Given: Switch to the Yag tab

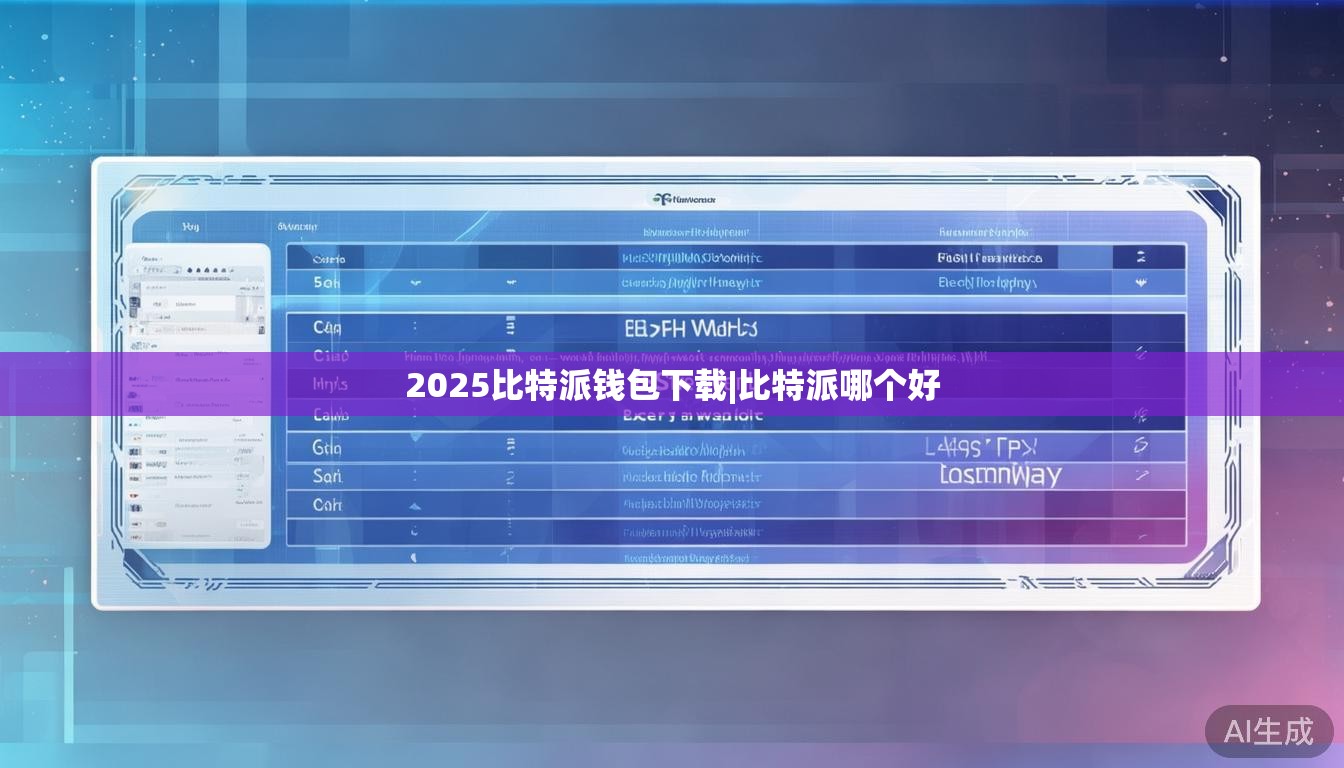Looking at the screenshot, I should [x=190, y=226].
